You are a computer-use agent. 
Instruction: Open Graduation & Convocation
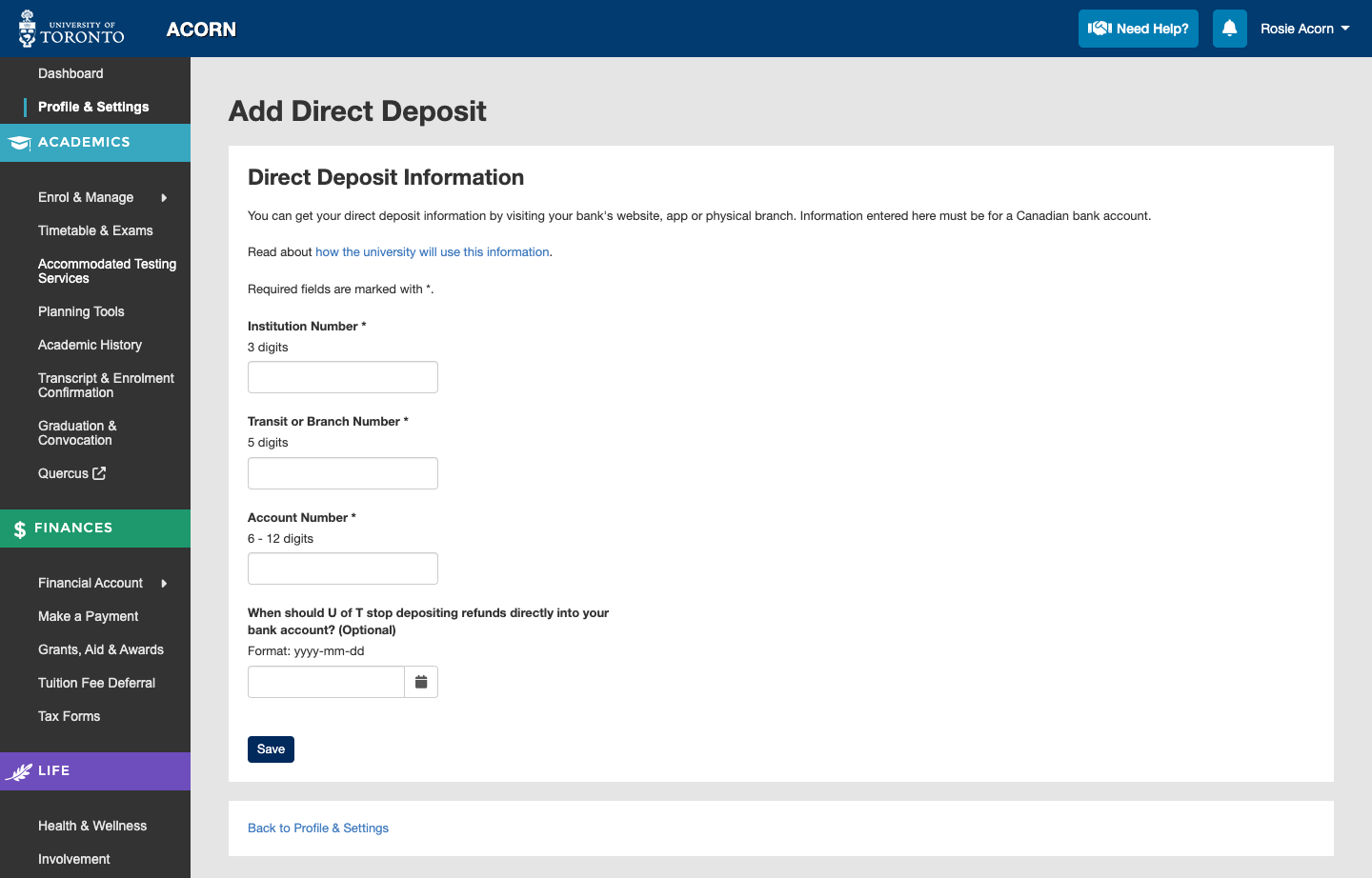[x=77, y=433]
